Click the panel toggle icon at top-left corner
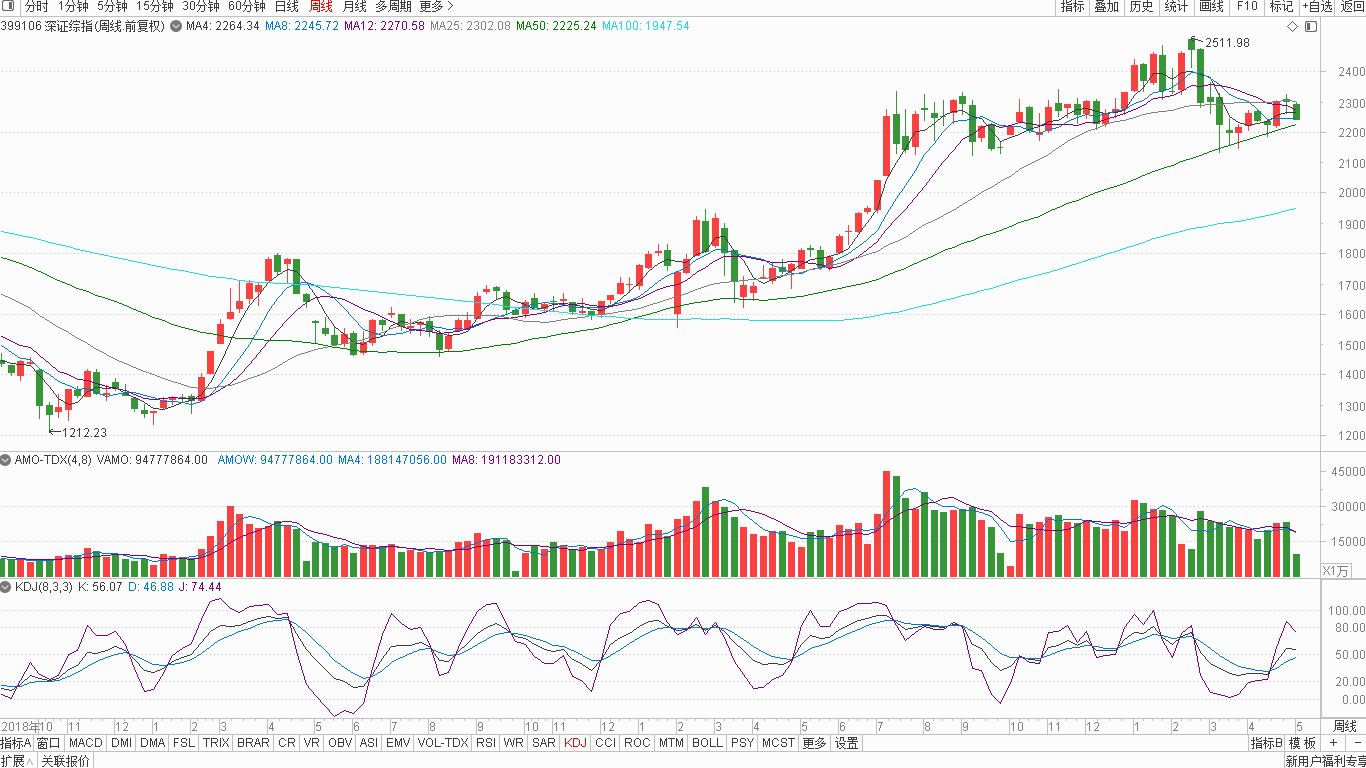Viewport: 1366px width, 768px height. coord(7,6)
